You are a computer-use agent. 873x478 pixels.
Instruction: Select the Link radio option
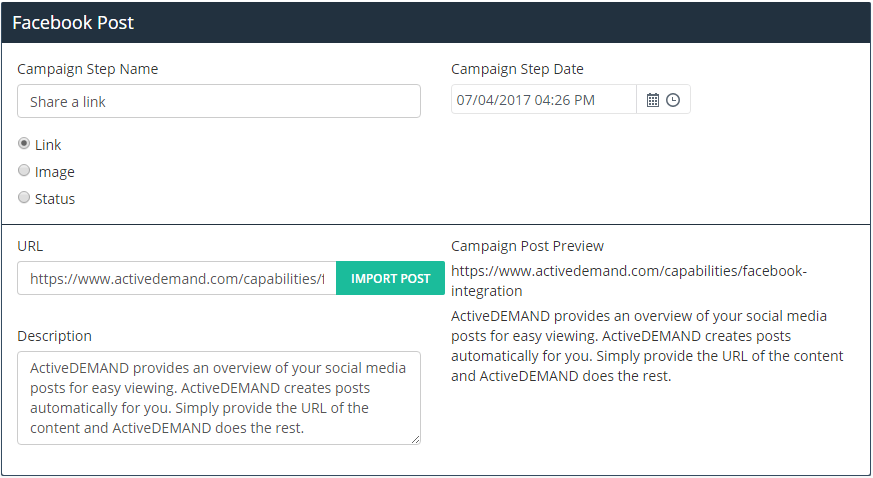[x=24, y=144]
